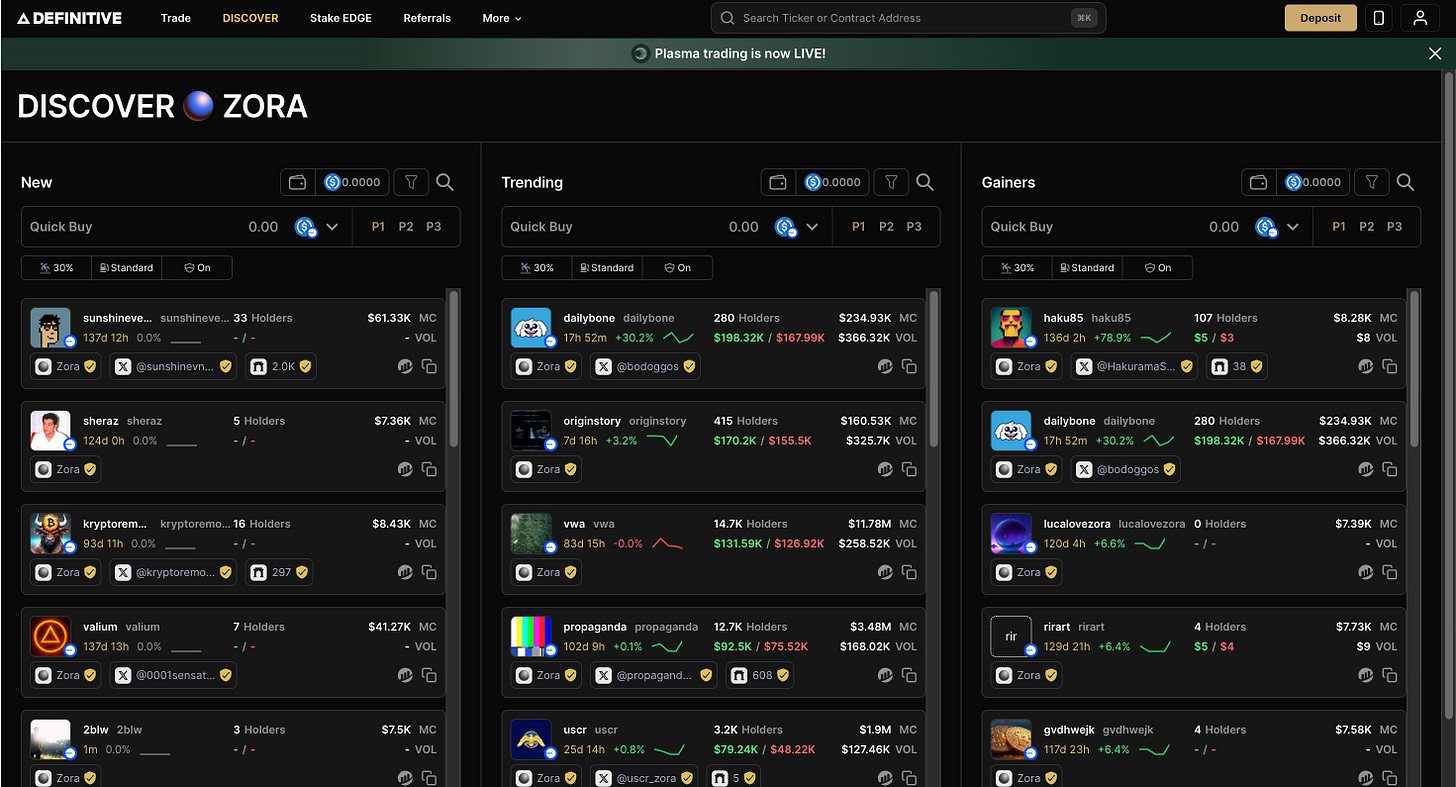
Task: Select P3 preset in Trending column
Action: (914, 227)
